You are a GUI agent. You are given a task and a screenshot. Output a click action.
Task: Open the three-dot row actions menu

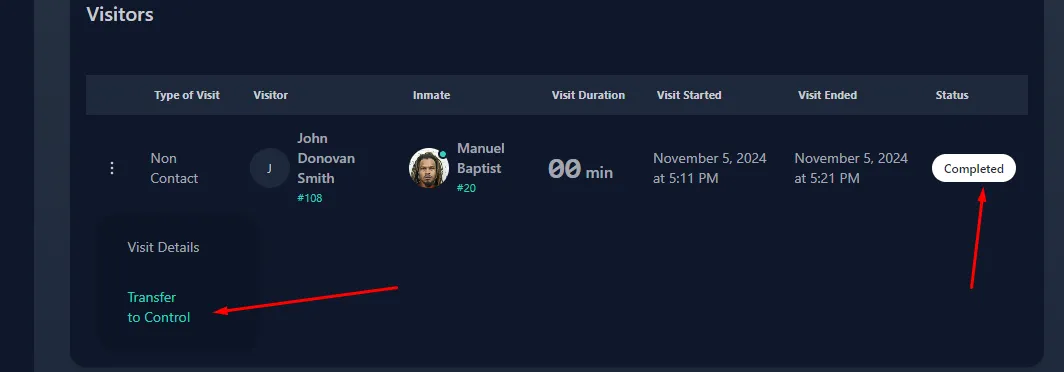113,168
